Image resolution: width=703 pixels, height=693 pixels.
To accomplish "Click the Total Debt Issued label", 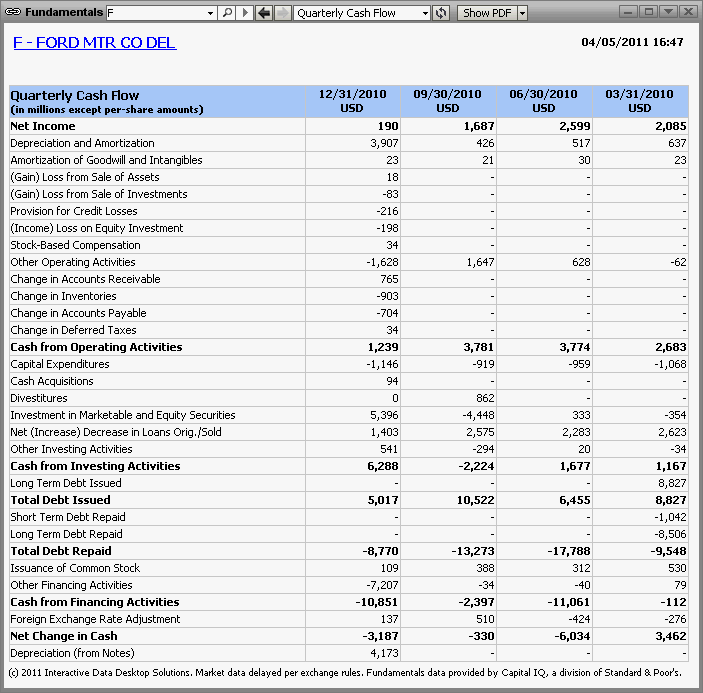I will (60, 500).
